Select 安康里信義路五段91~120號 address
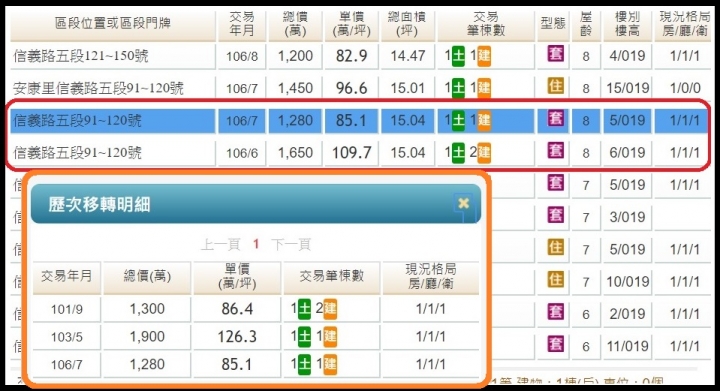 click(112, 88)
